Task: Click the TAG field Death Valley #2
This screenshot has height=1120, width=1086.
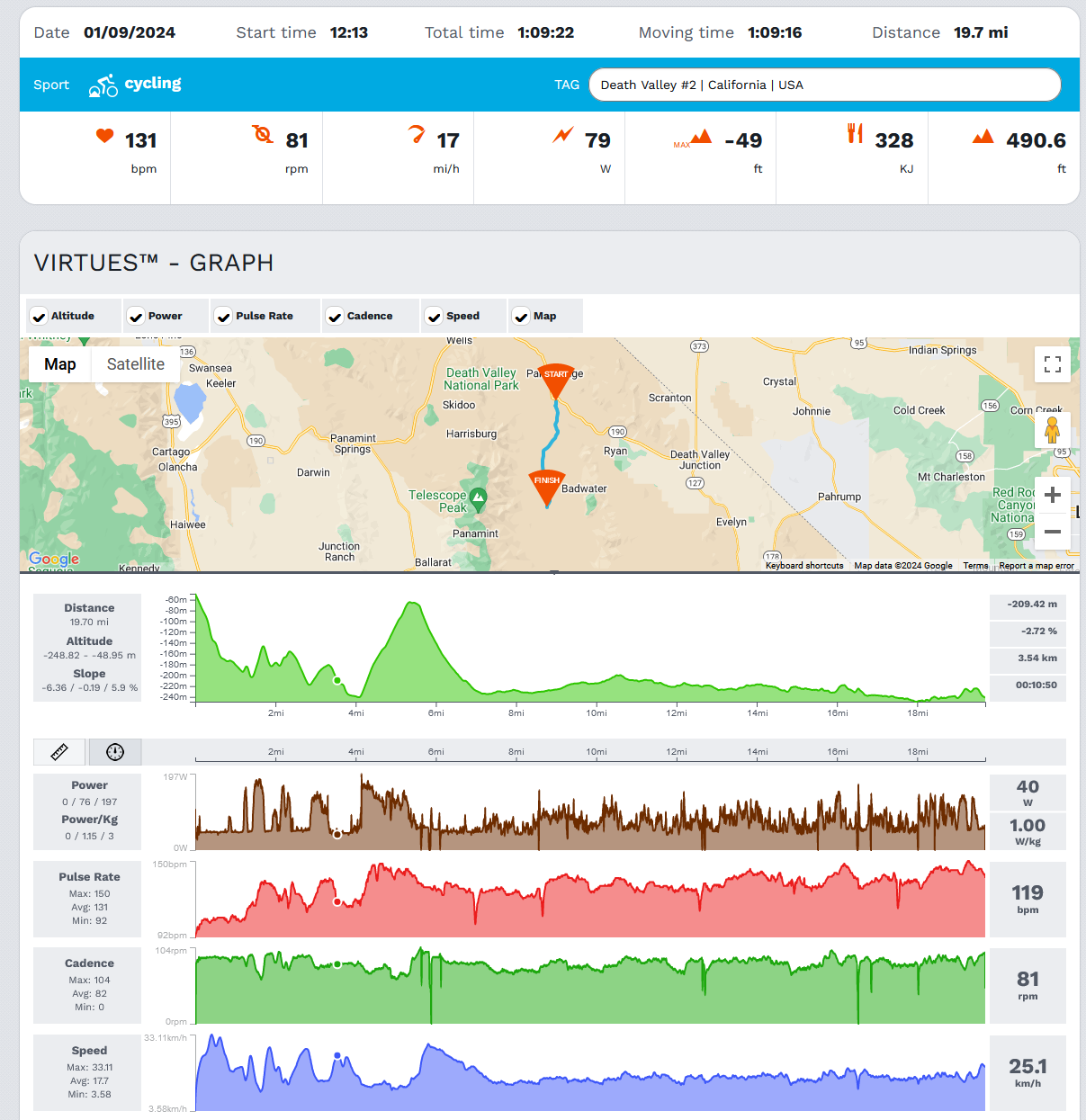Action: tap(824, 85)
